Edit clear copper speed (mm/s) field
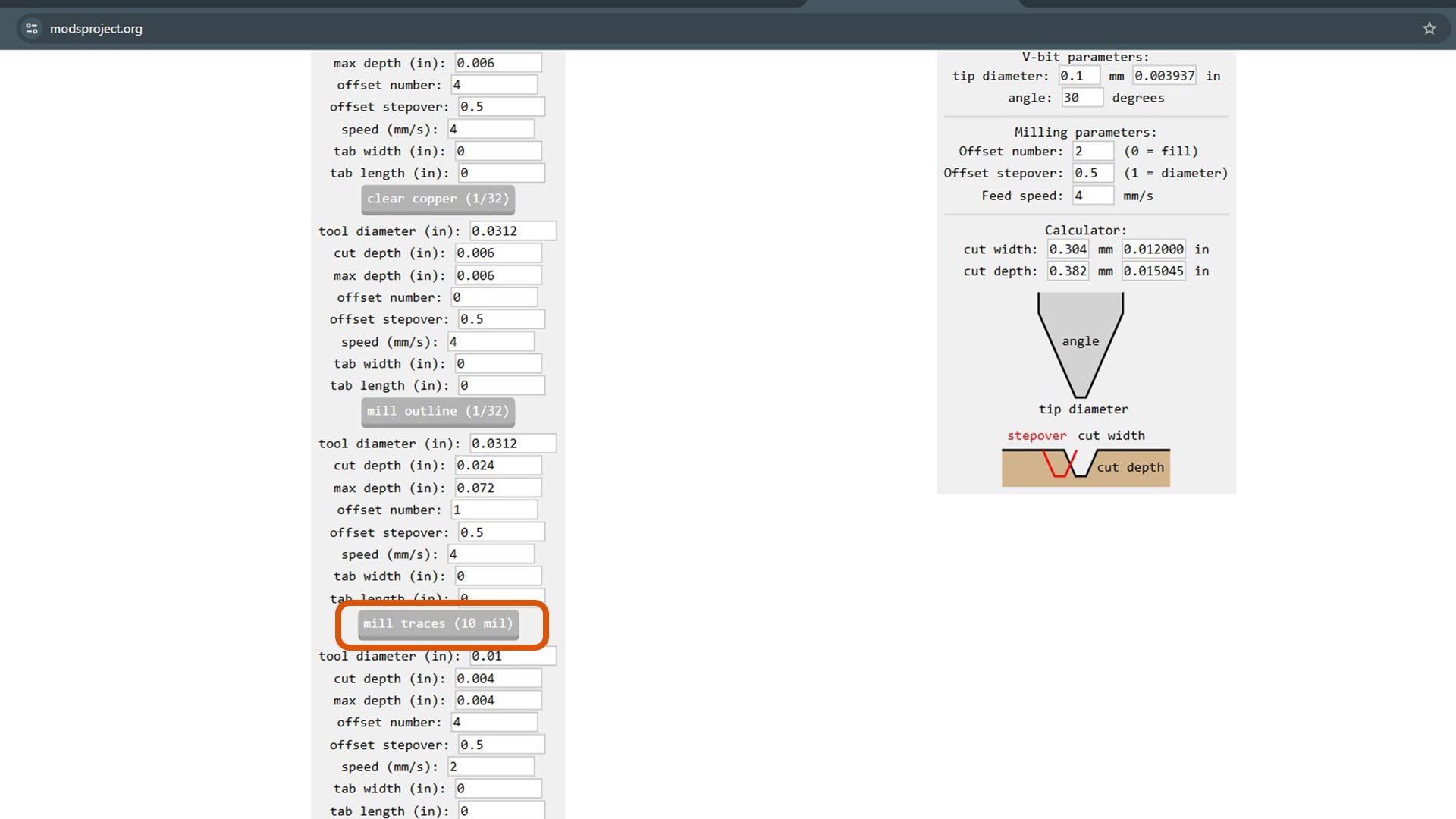 coord(491,341)
